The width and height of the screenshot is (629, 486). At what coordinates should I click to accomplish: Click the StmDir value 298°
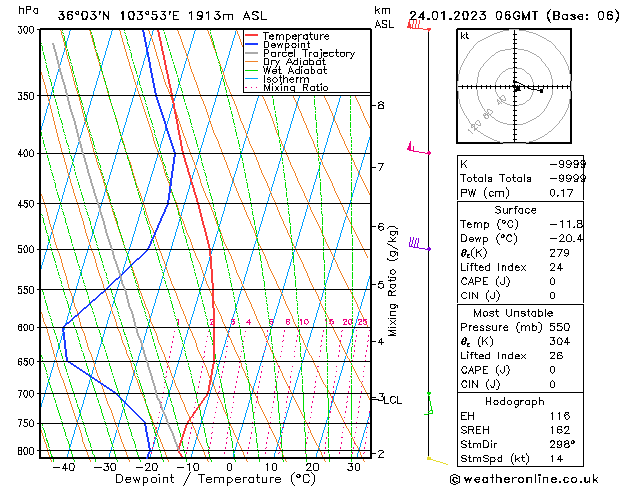click(562, 445)
